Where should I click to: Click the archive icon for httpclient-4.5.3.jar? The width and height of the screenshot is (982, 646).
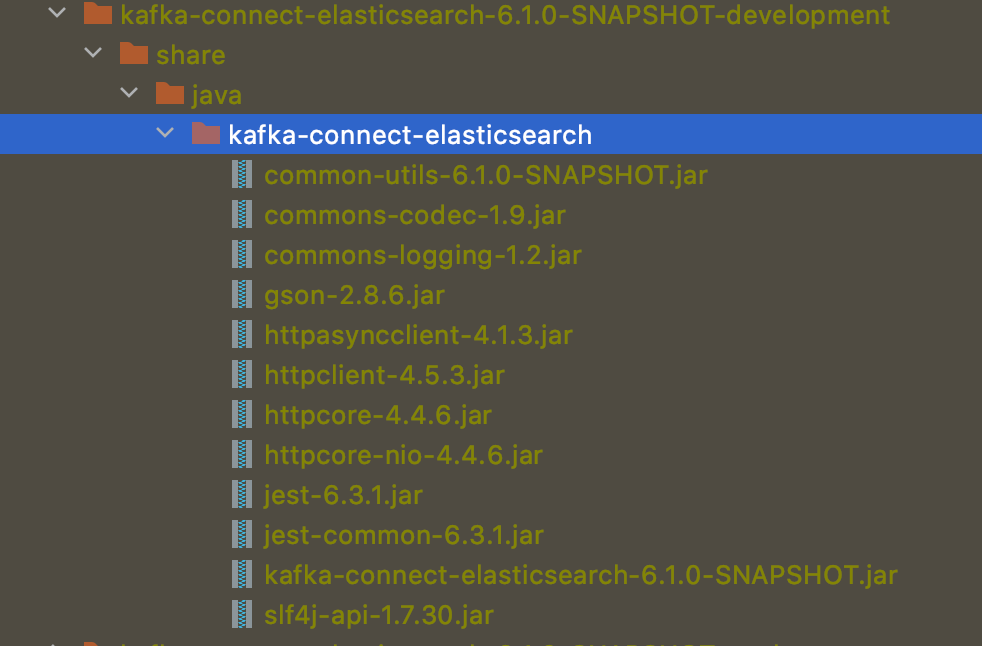click(241, 374)
